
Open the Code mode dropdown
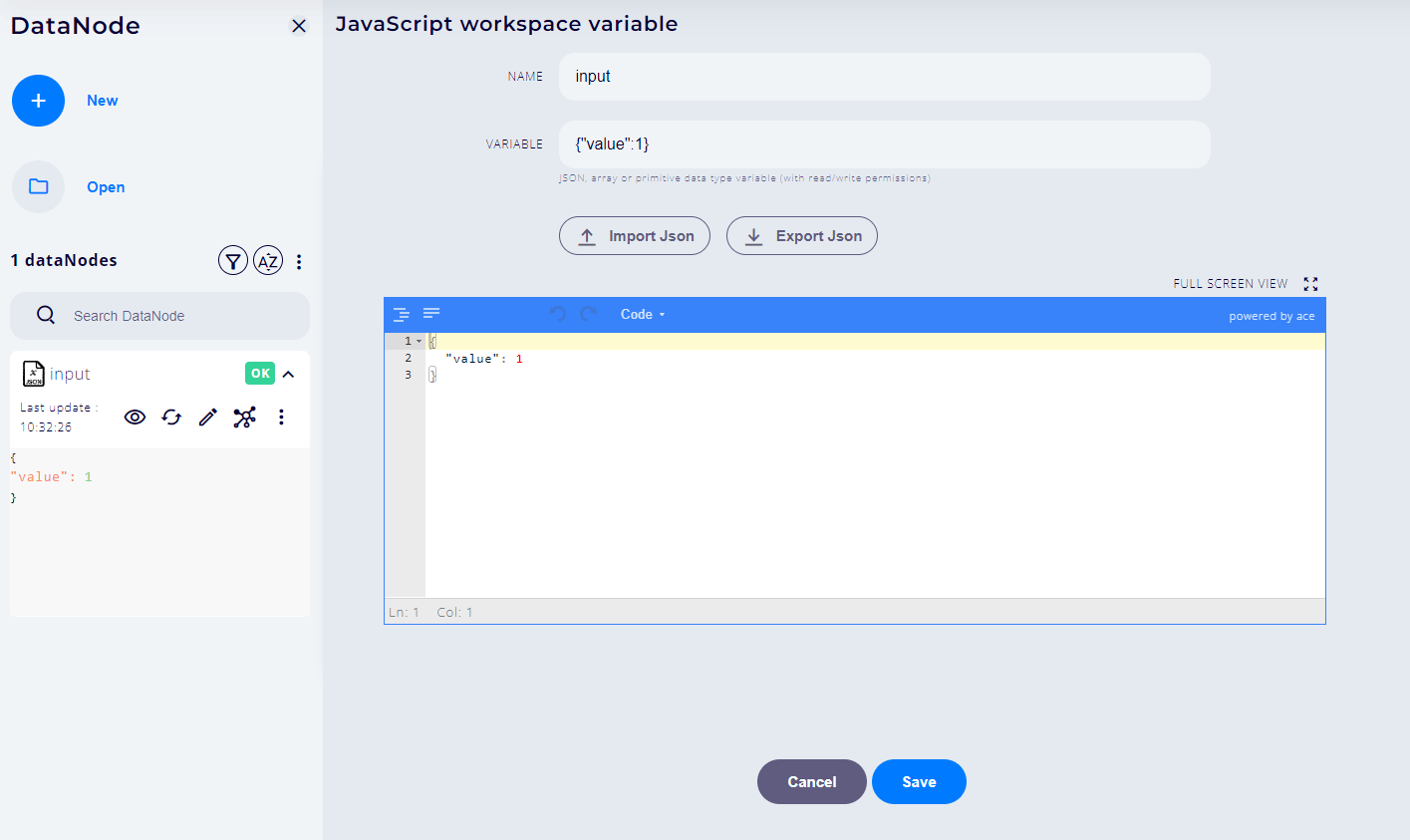(642, 314)
